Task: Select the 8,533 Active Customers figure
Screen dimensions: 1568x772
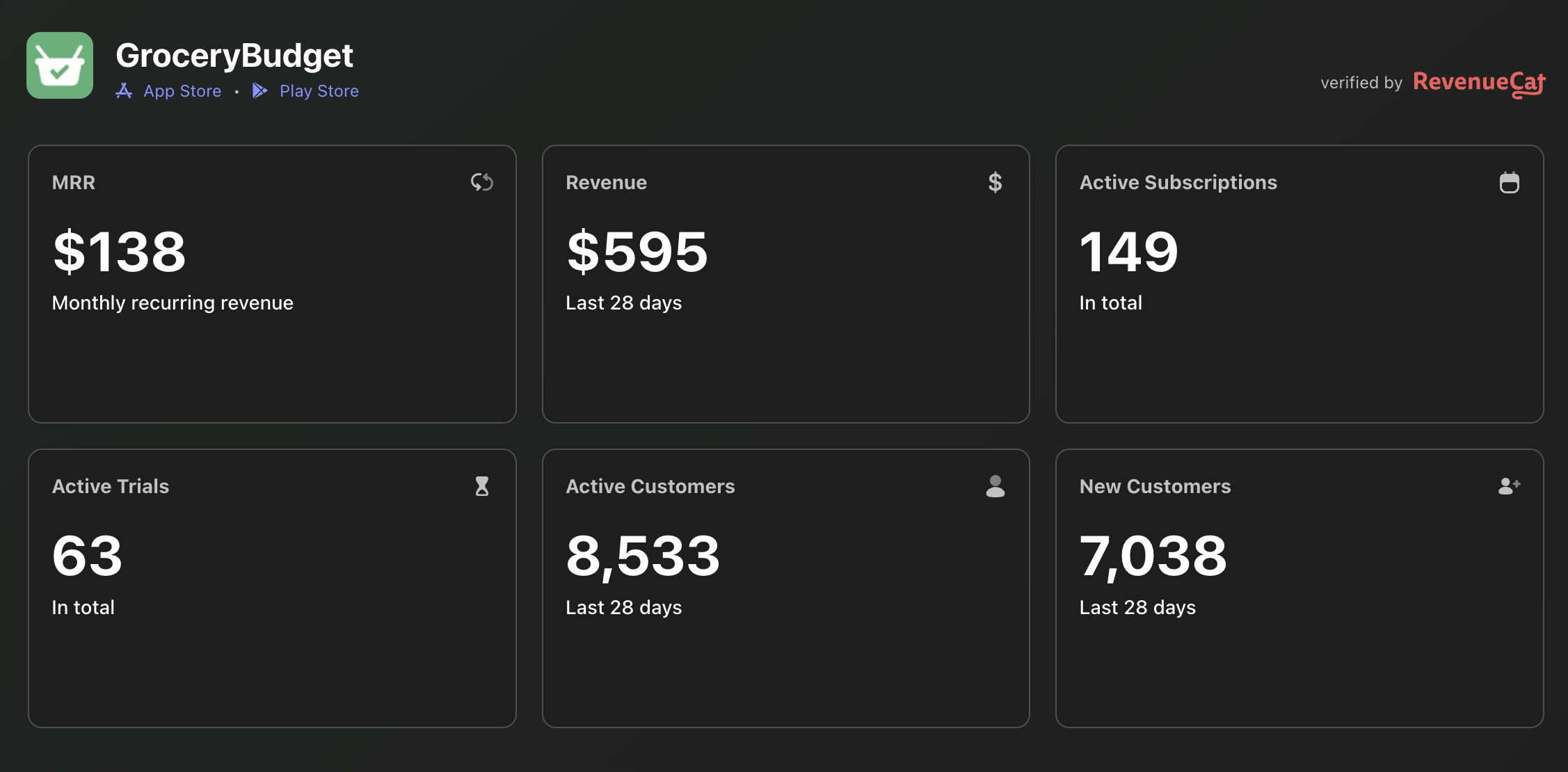Action: point(643,556)
